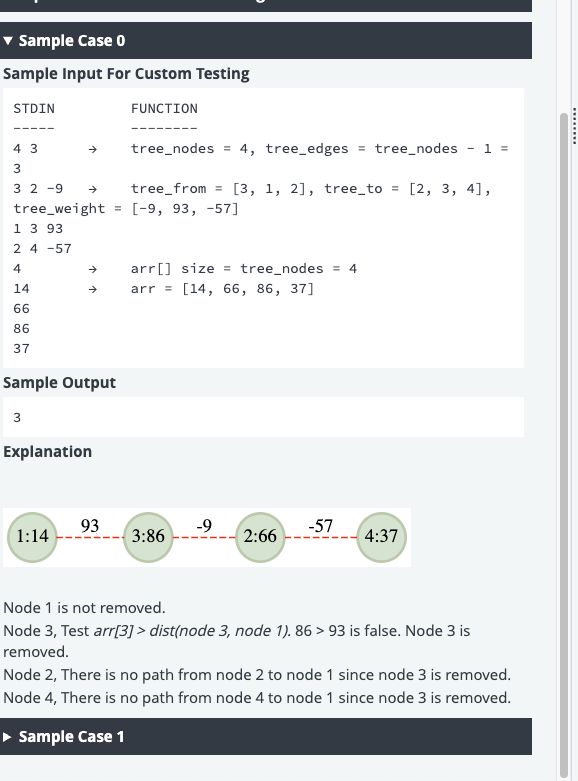
Task: Click graph node 4:37
Action: pyautogui.click(x=381, y=537)
